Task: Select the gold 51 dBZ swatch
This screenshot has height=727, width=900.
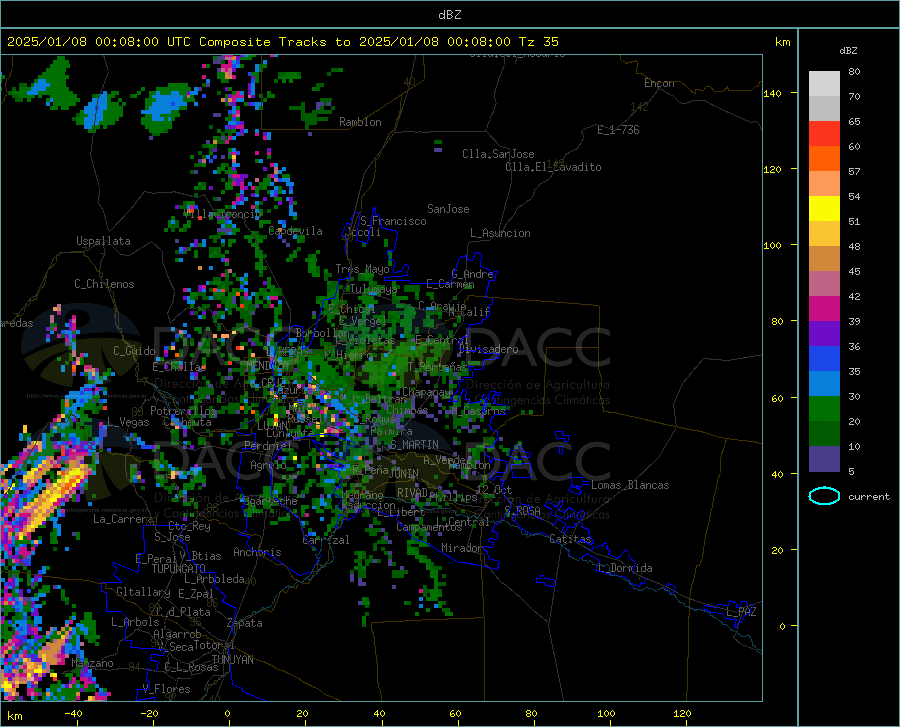Action: pyautogui.click(x=824, y=234)
